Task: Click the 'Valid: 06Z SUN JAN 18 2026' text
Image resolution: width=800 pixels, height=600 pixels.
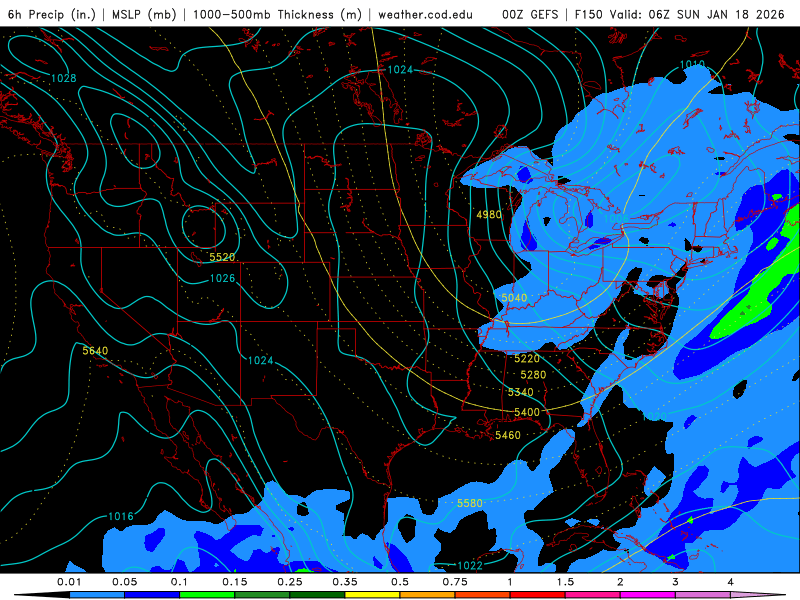Action: tap(697, 14)
